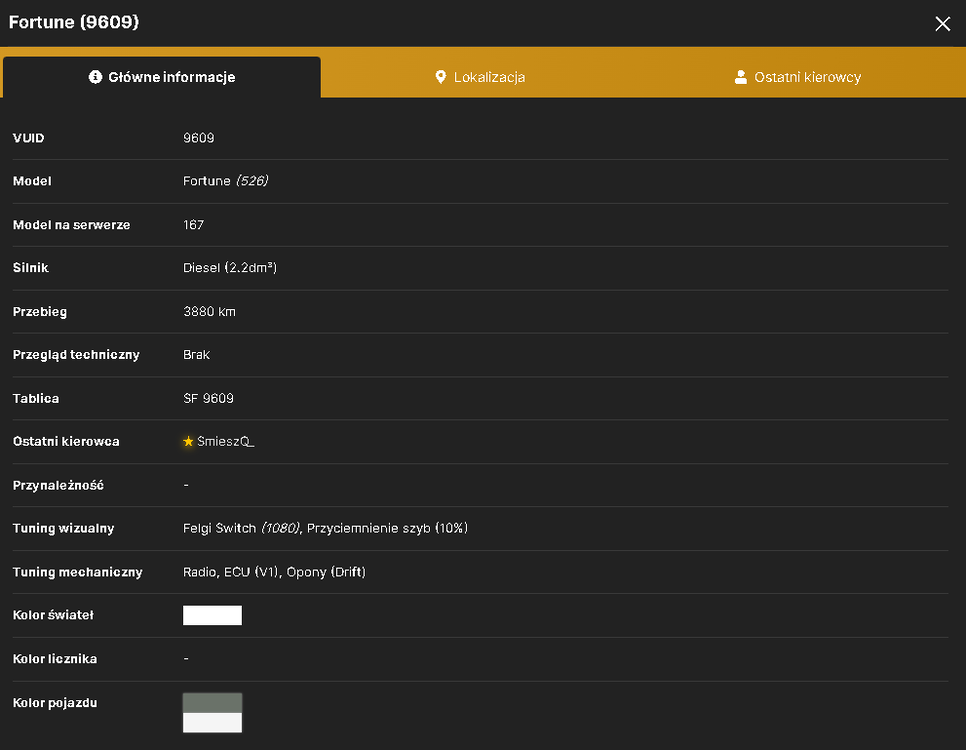Click the Przegląd techniczny label

point(76,355)
